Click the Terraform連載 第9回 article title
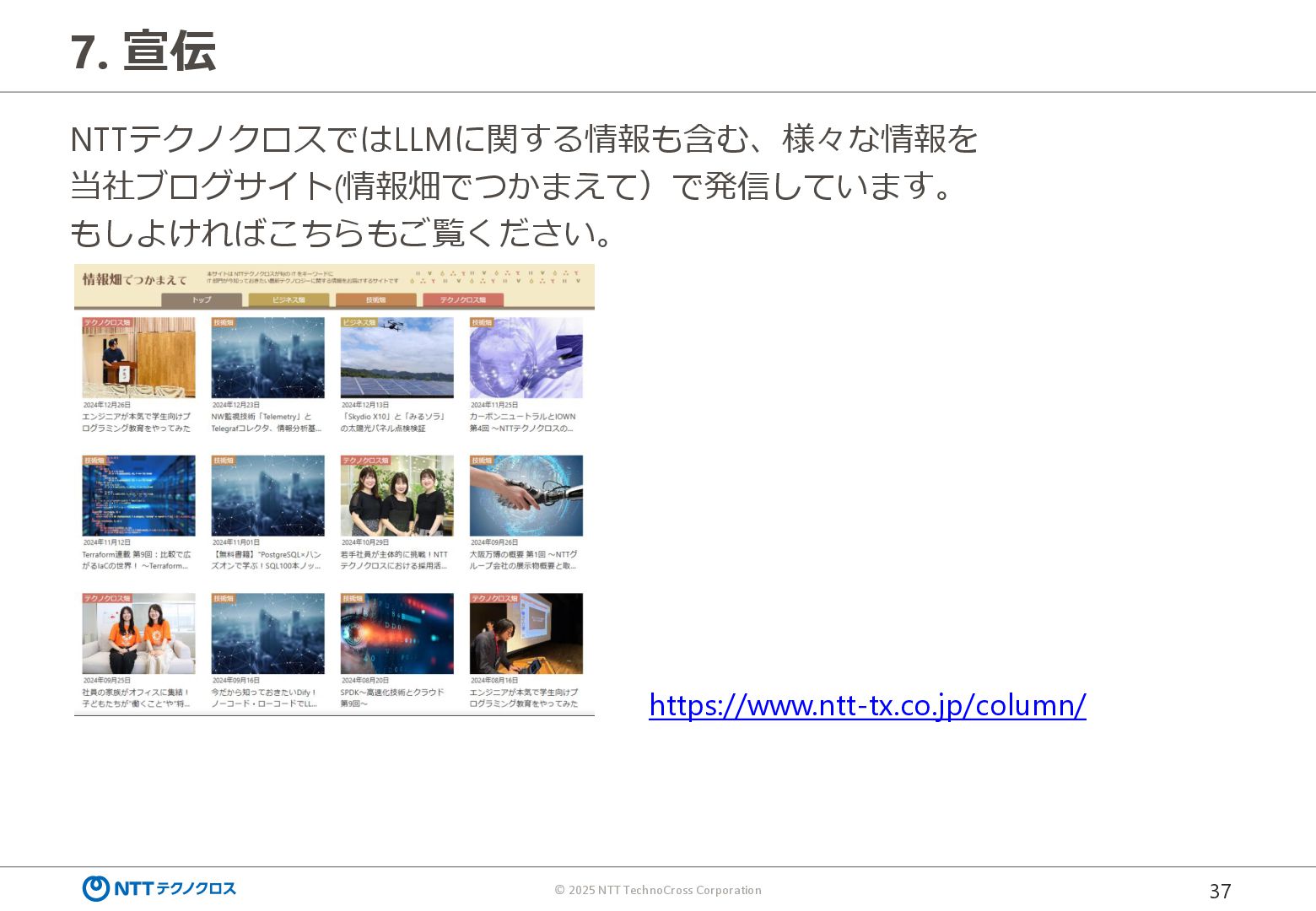 point(137,560)
